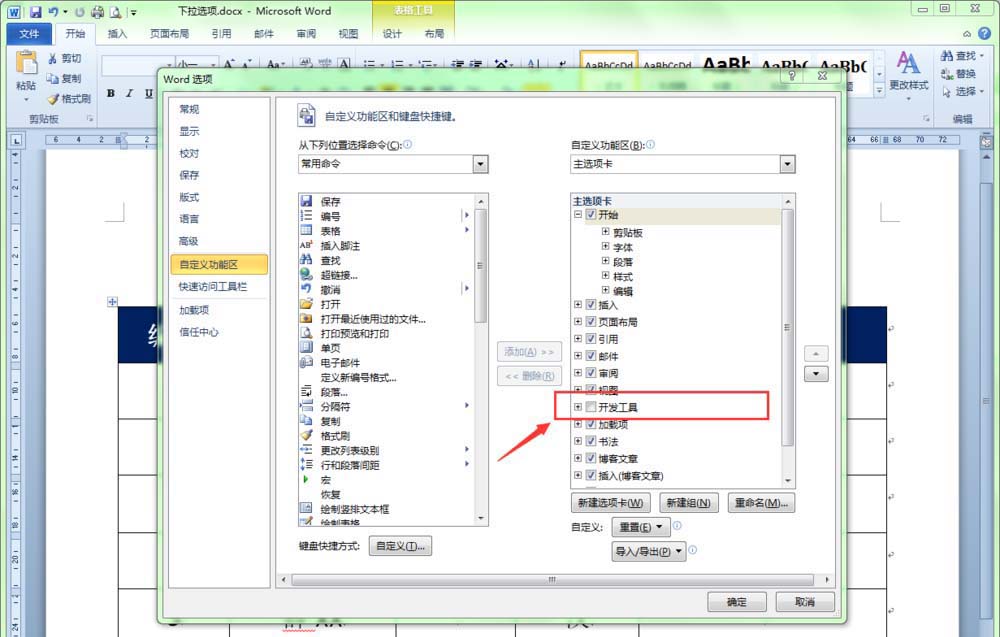The image size is (1000, 637).
Task: Click the Format Painter 格式刷 in ribbon
Action: point(69,98)
